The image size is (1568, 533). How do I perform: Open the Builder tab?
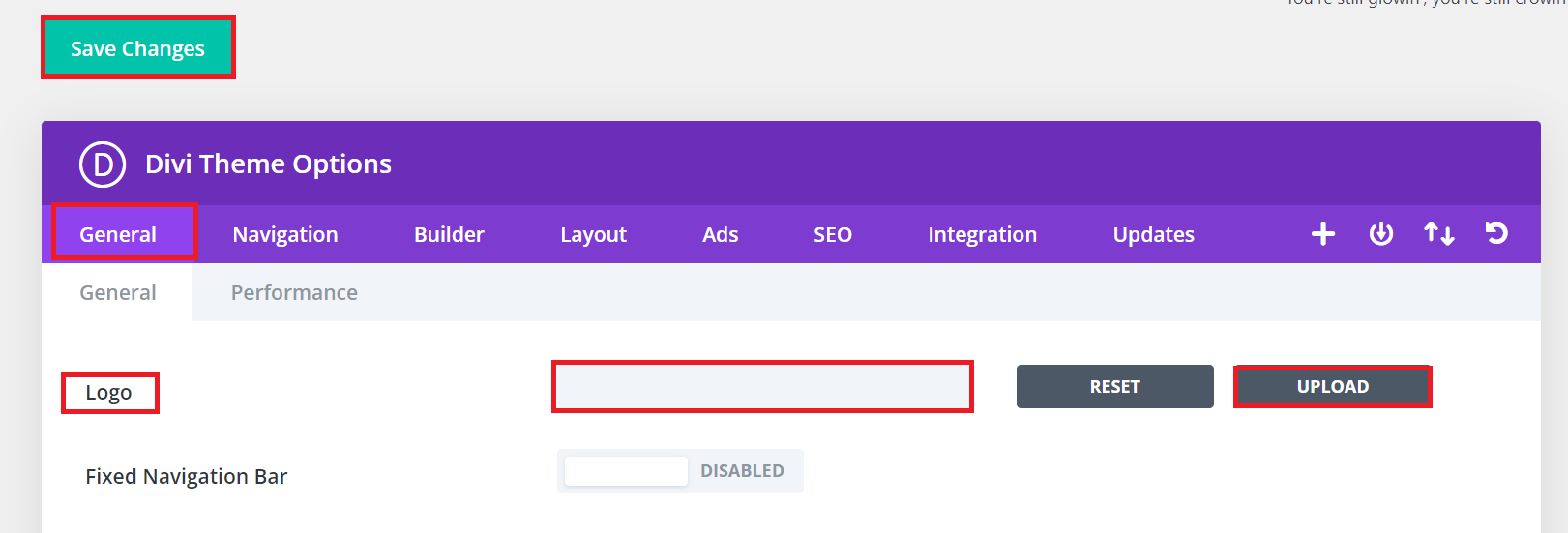click(449, 234)
